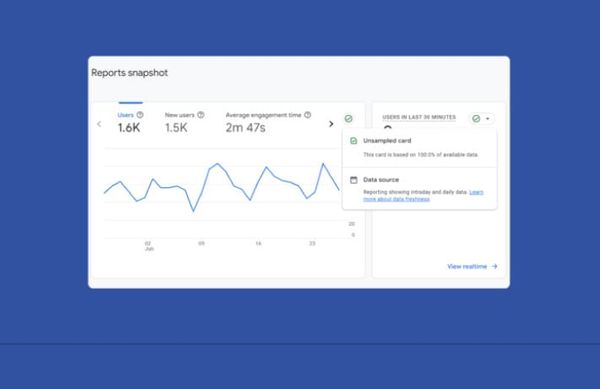Viewport: 600px width, 389px height.
Task: Click the green check icon on the users card
Action: [x=348, y=119]
